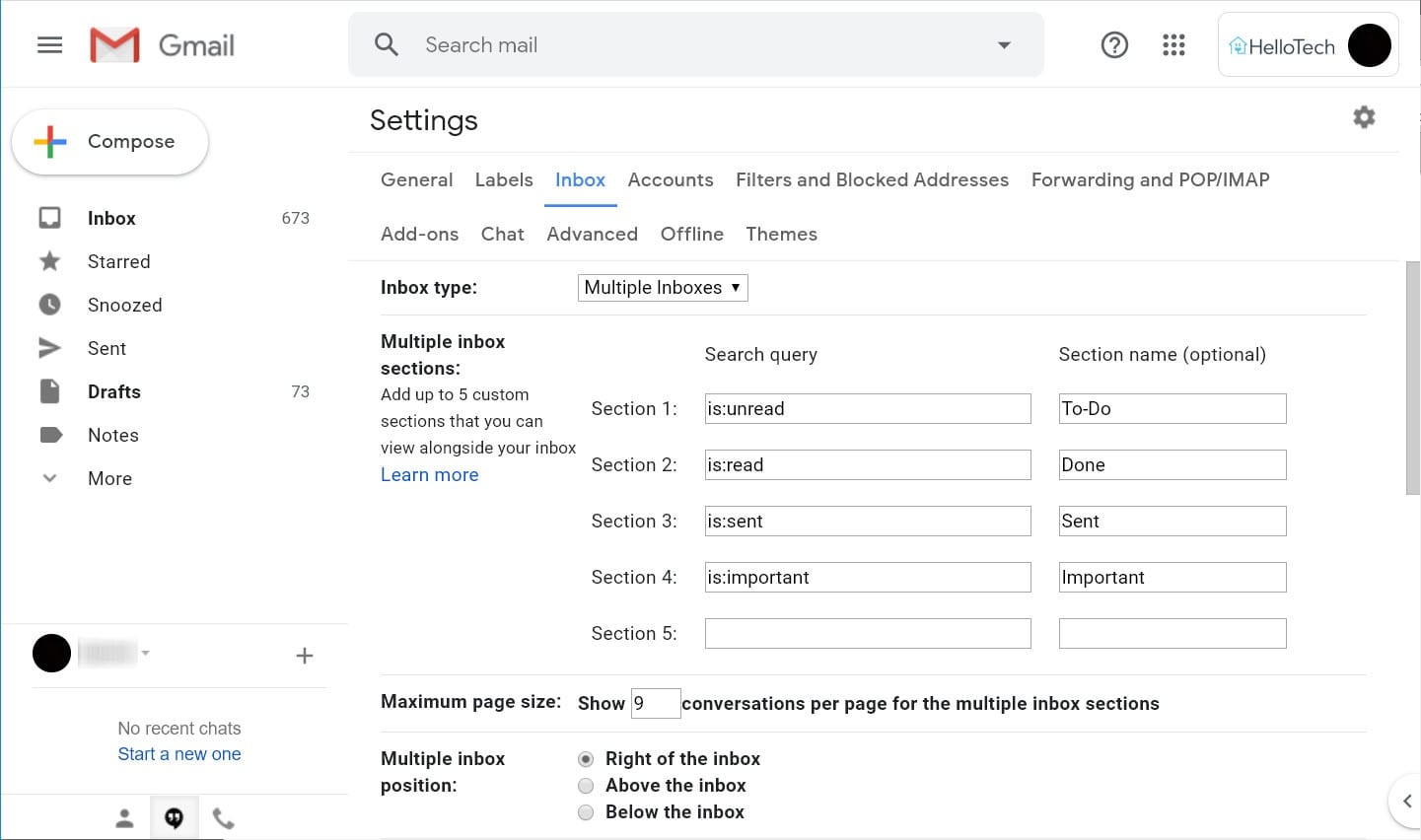
Task: Open the Themes settings tab
Action: point(781,234)
